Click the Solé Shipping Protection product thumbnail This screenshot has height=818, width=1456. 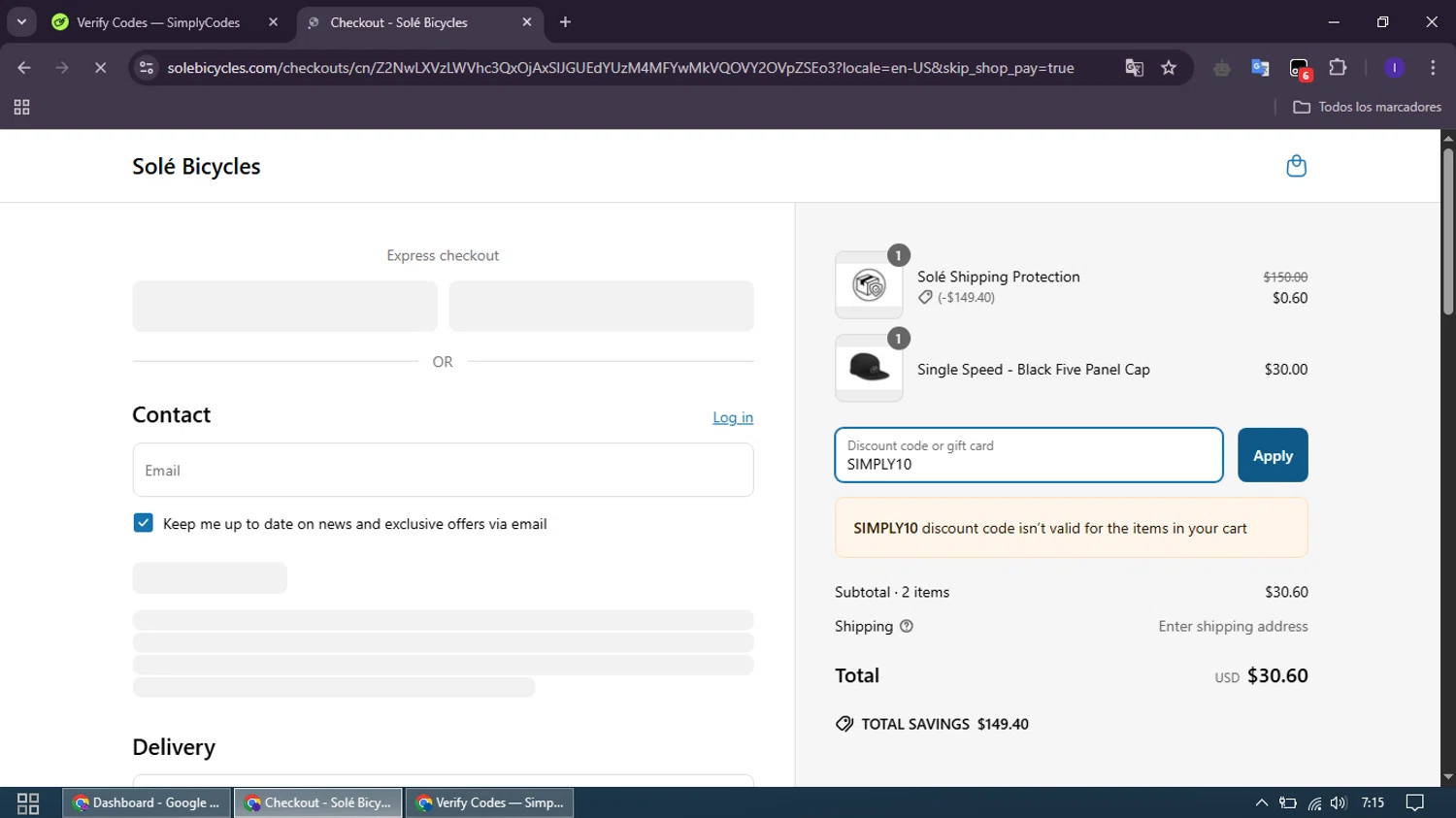[869, 285]
